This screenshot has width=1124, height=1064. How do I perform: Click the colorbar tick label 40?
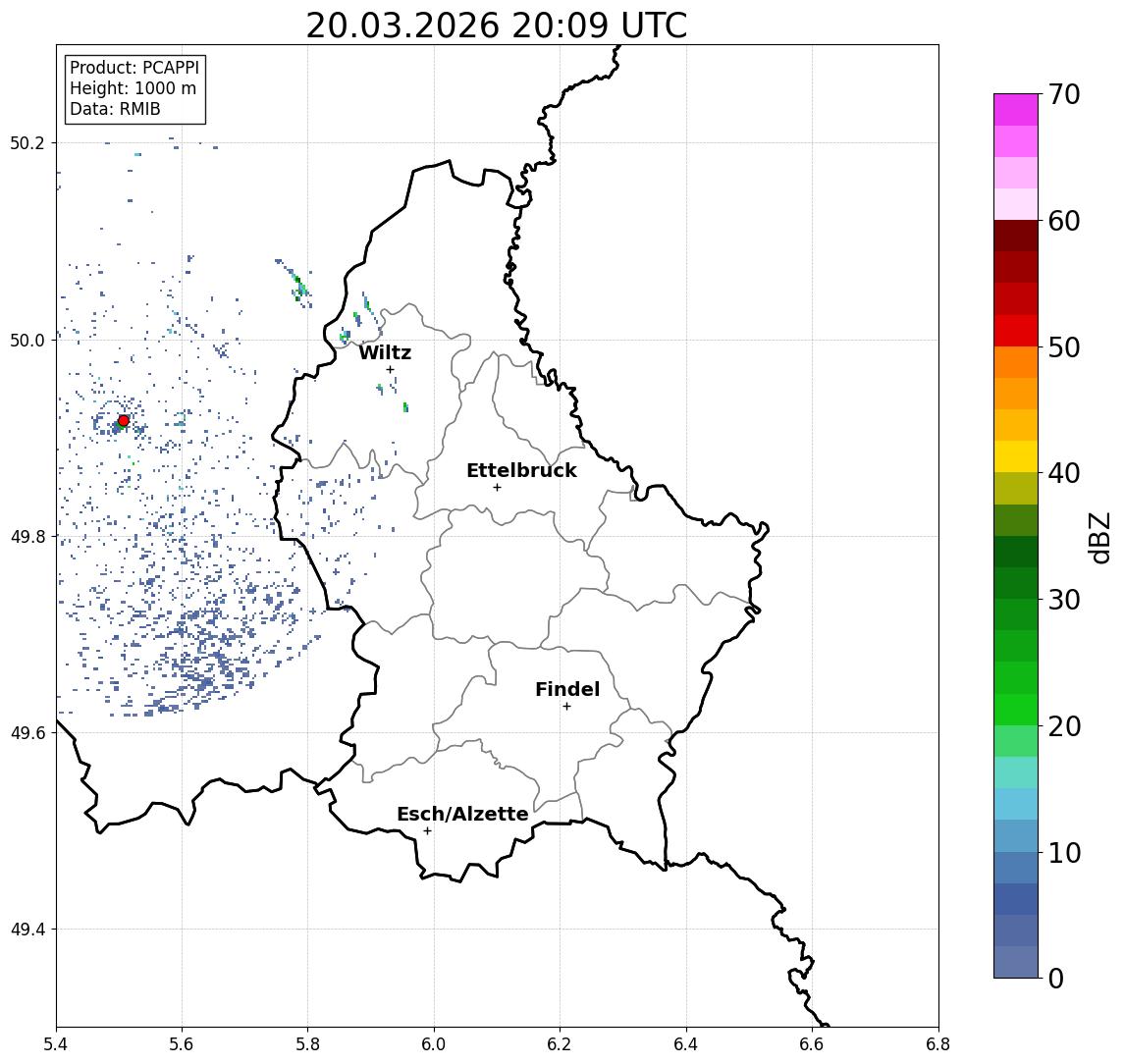coord(1064,473)
